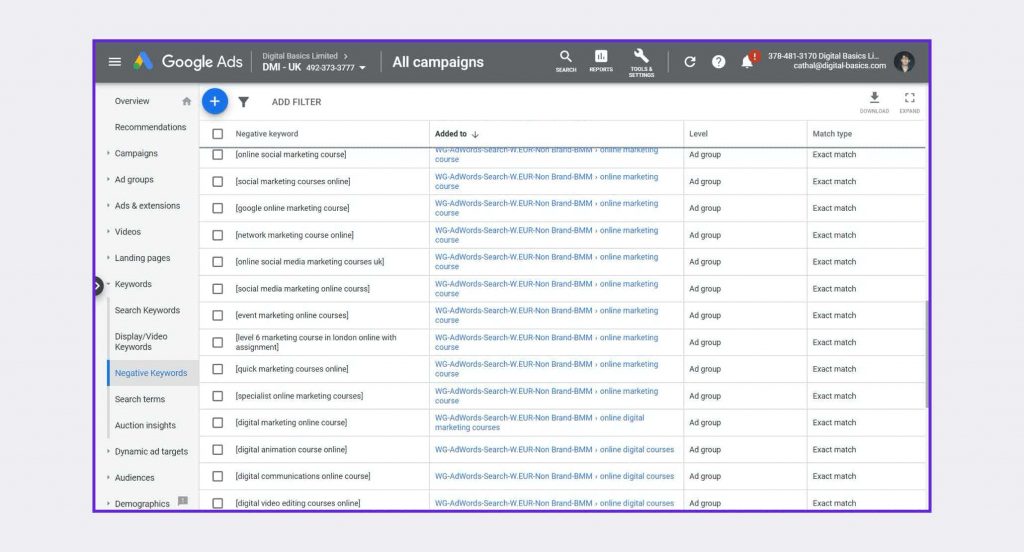Viewport: 1024px width, 552px height.
Task: Check the [digital communications online course] row
Action: click(x=217, y=476)
